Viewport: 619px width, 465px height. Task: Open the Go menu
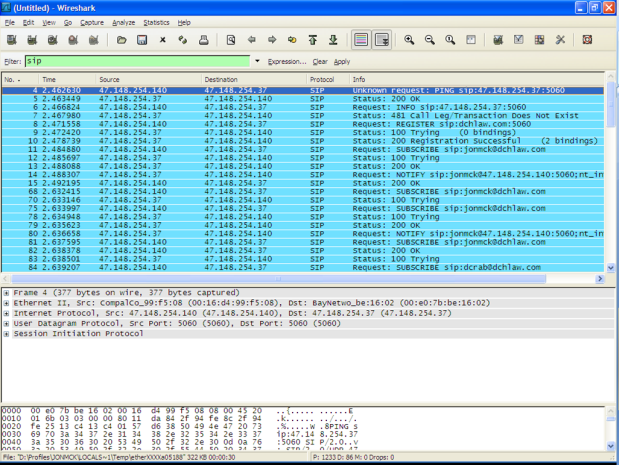click(x=68, y=22)
